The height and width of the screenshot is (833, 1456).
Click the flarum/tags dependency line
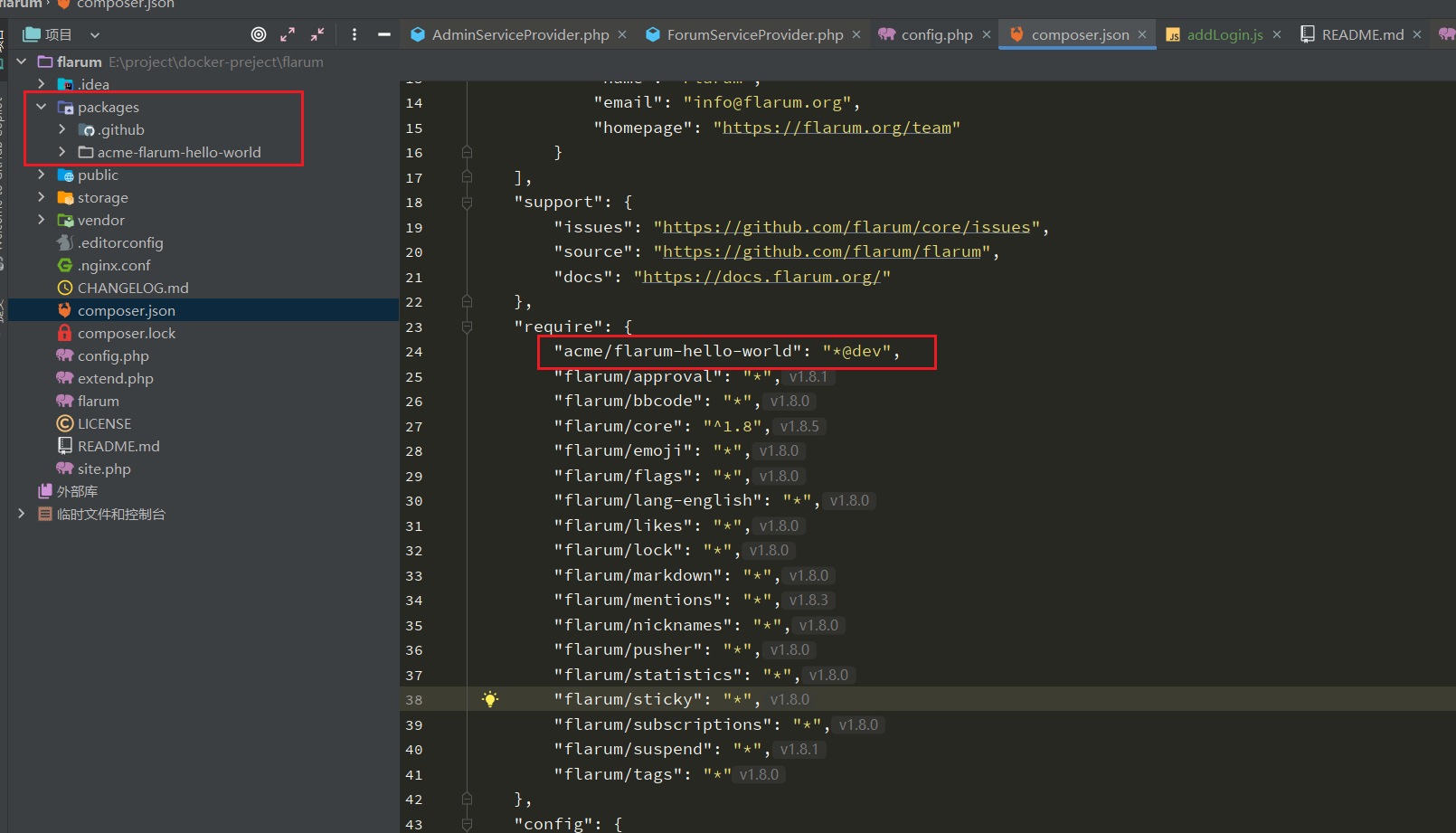[x=642, y=774]
